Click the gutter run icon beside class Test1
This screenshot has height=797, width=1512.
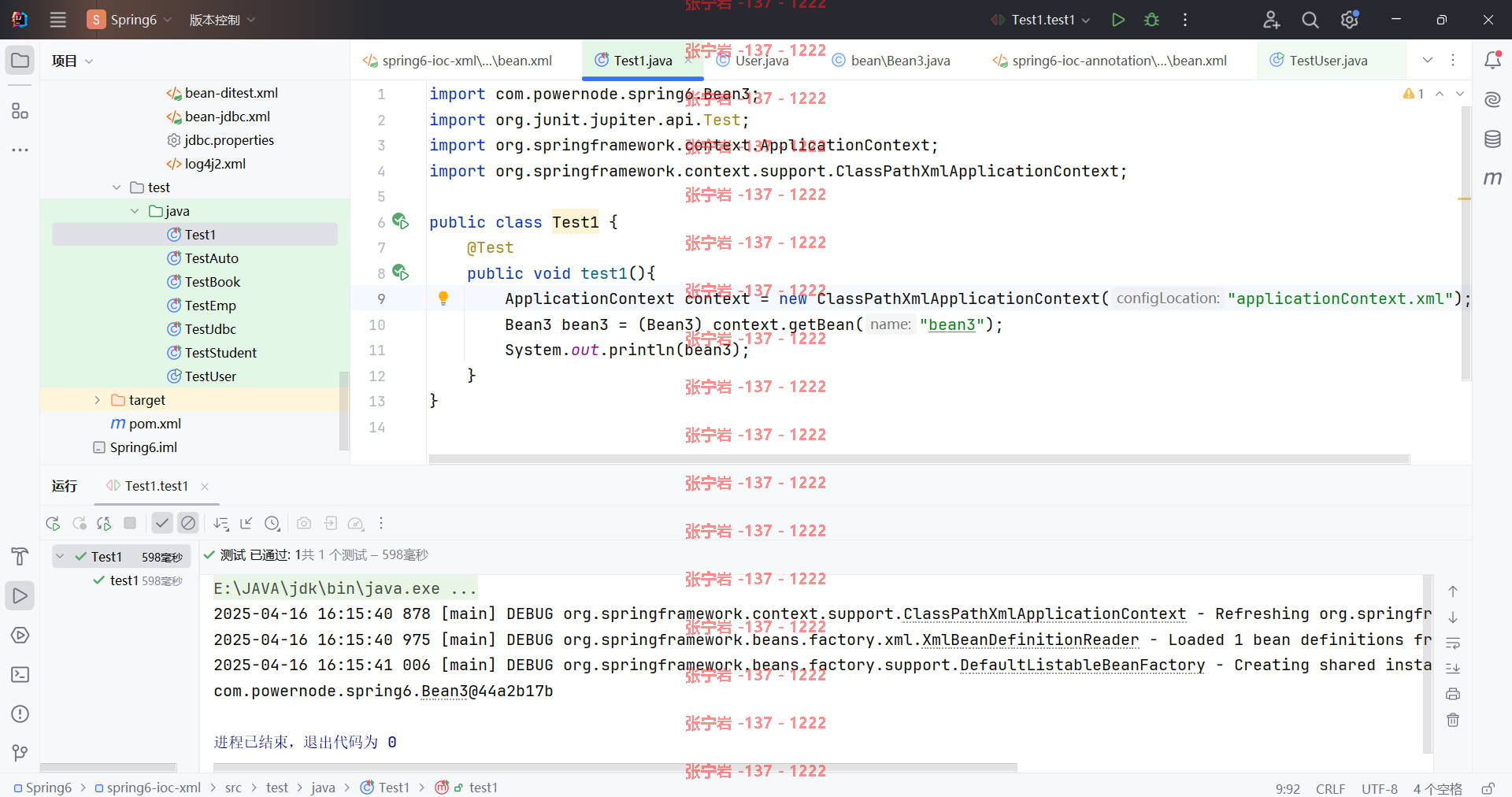click(x=400, y=221)
